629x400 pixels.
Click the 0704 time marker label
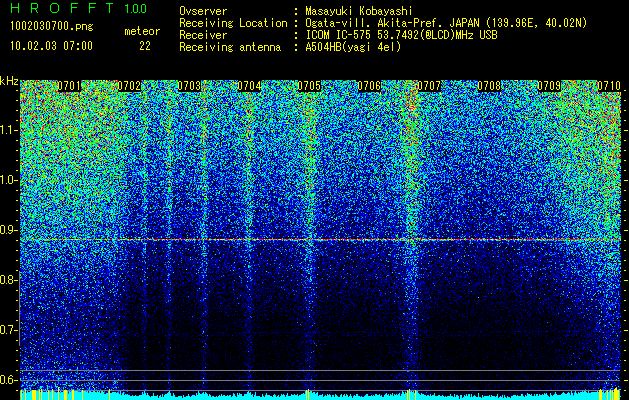[x=249, y=86]
